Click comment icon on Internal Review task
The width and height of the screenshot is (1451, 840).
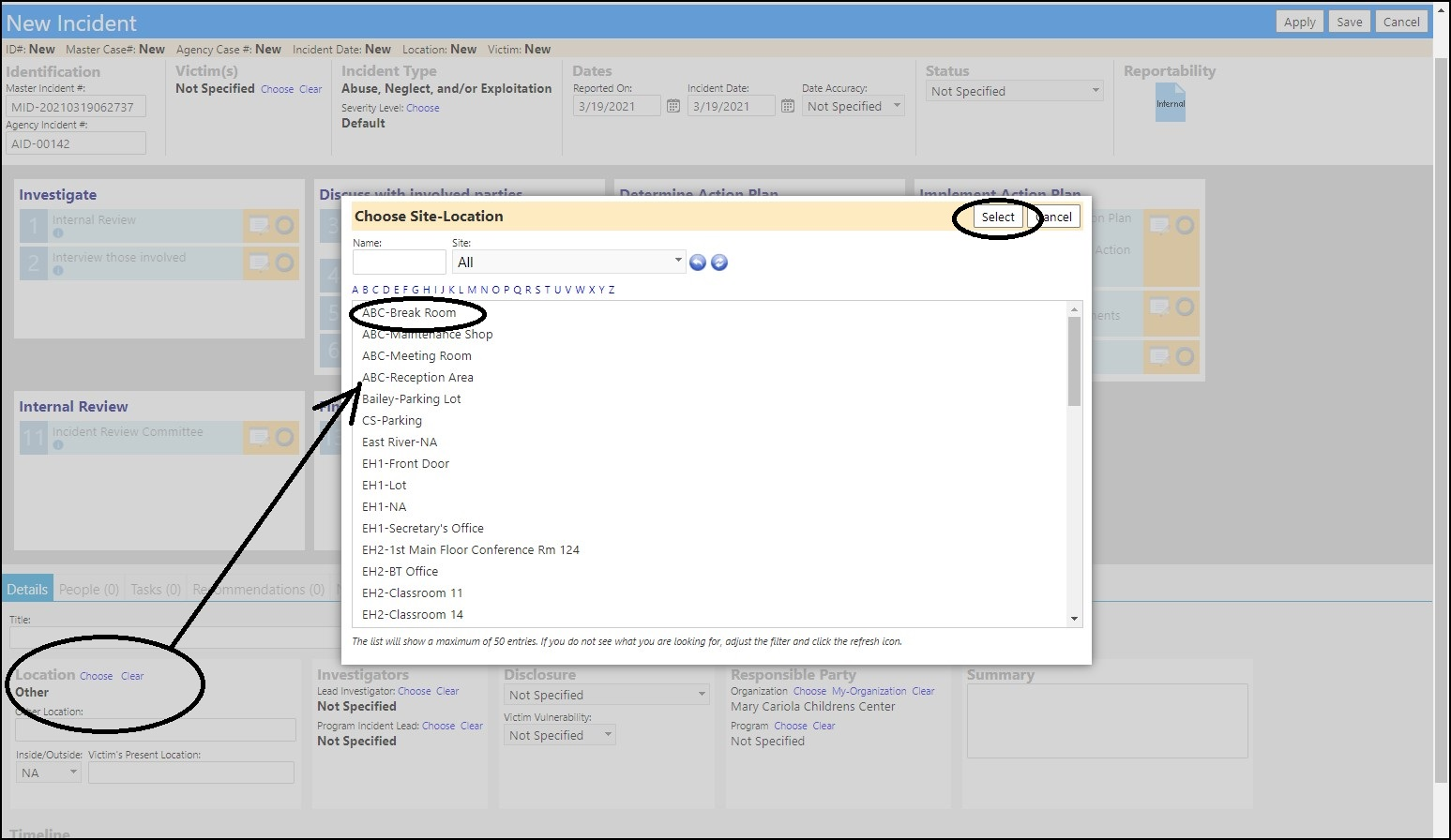pyautogui.click(x=259, y=225)
